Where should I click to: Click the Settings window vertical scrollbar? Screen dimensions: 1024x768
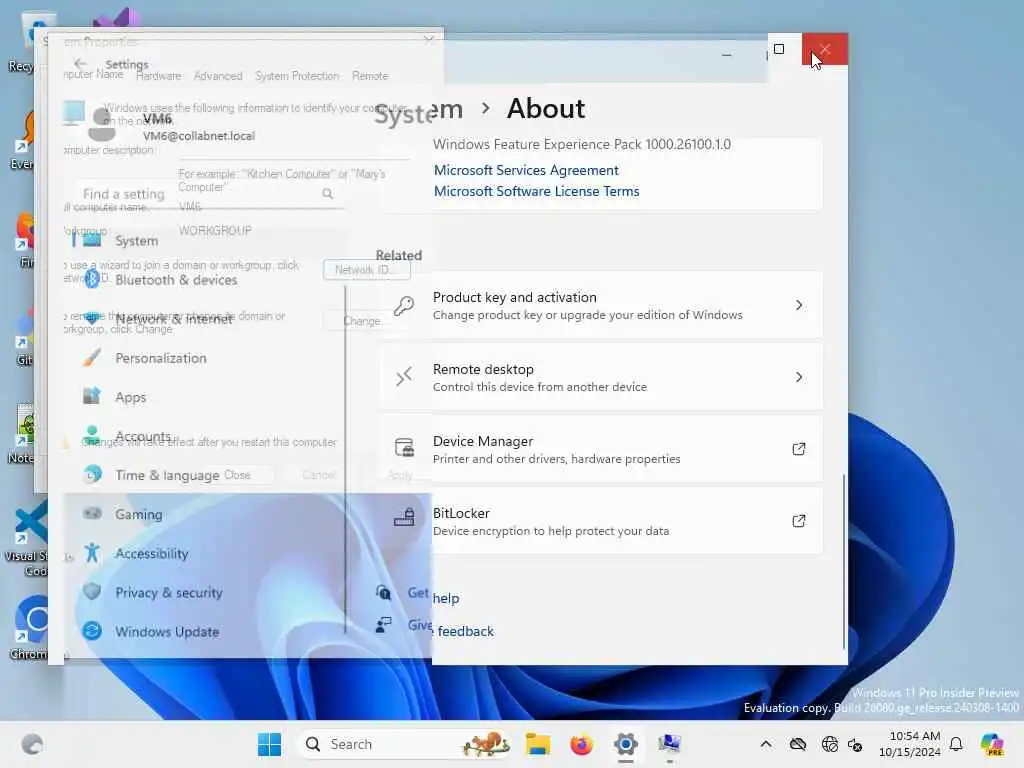click(843, 562)
